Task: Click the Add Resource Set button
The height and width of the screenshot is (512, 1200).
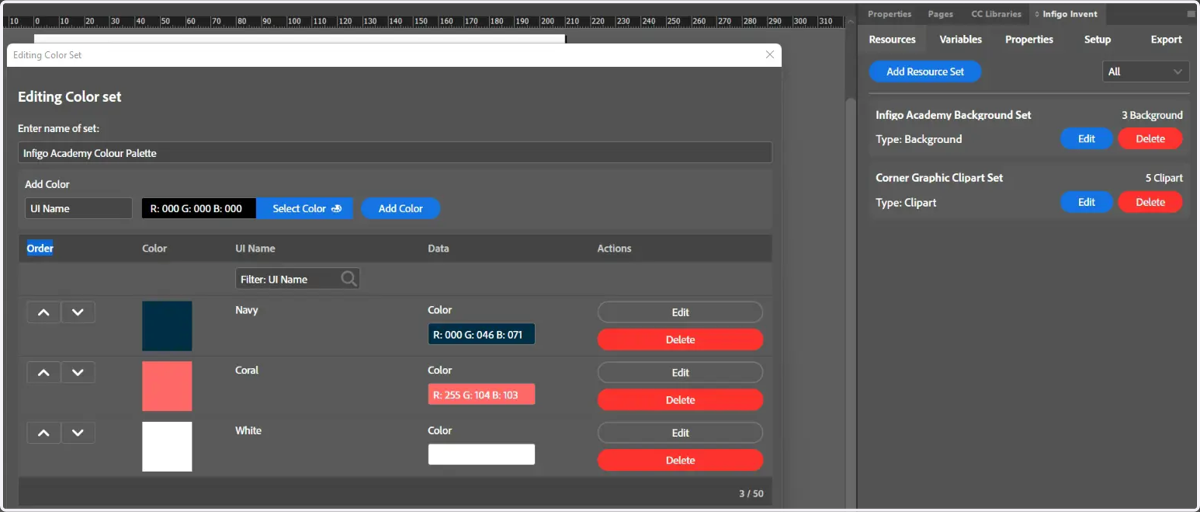Action: click(925, 72)
